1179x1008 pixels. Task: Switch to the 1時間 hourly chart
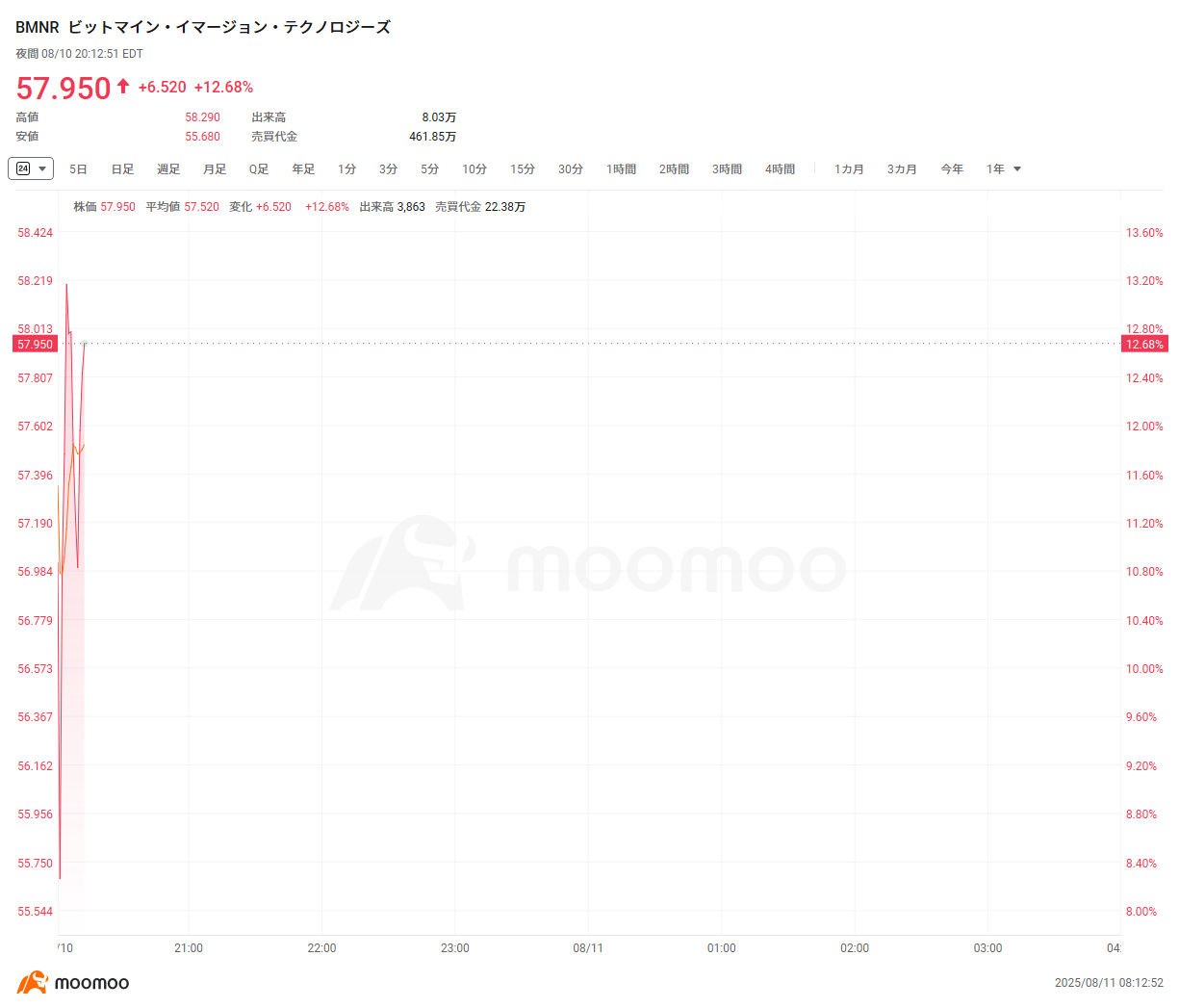(622, 168)
